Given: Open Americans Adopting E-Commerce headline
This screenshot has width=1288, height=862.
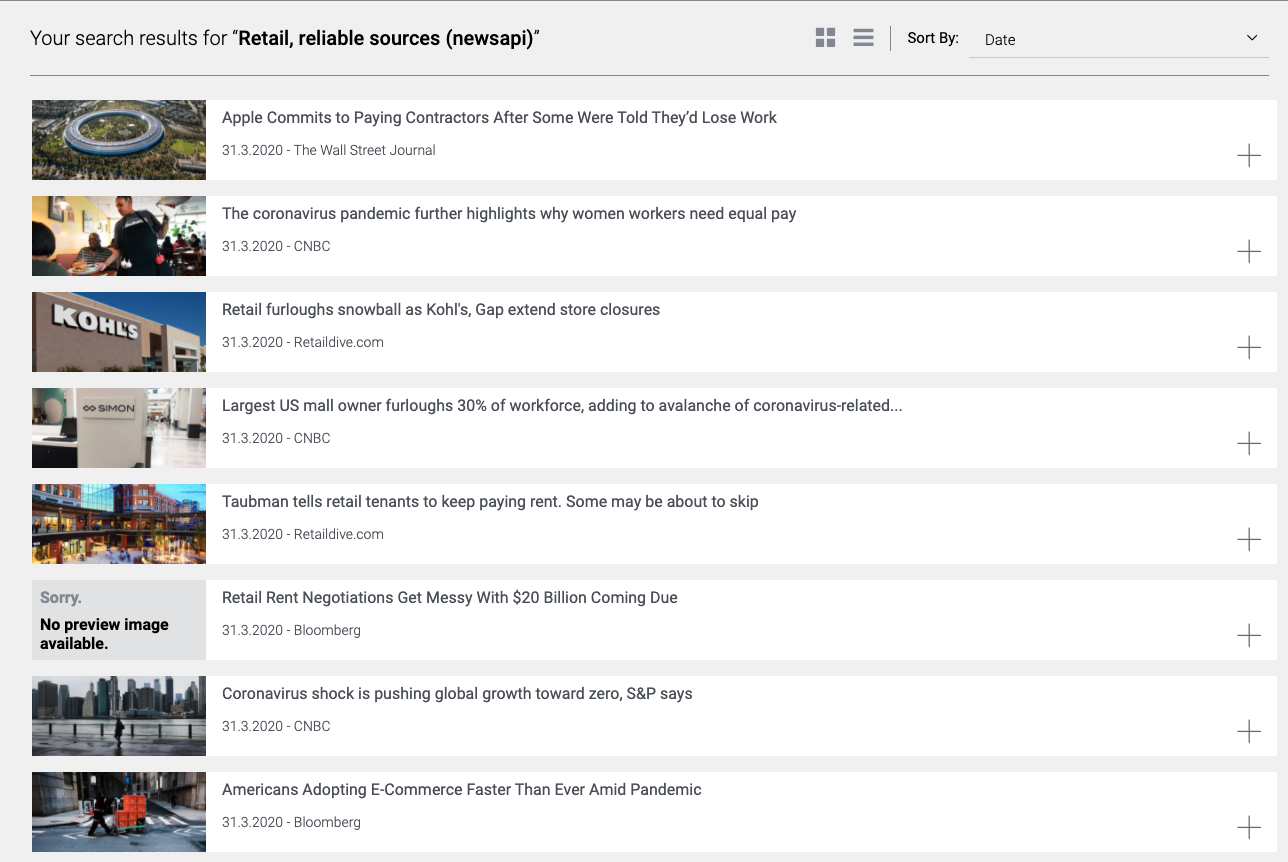Looking at the screenshot, I should 462,790.
